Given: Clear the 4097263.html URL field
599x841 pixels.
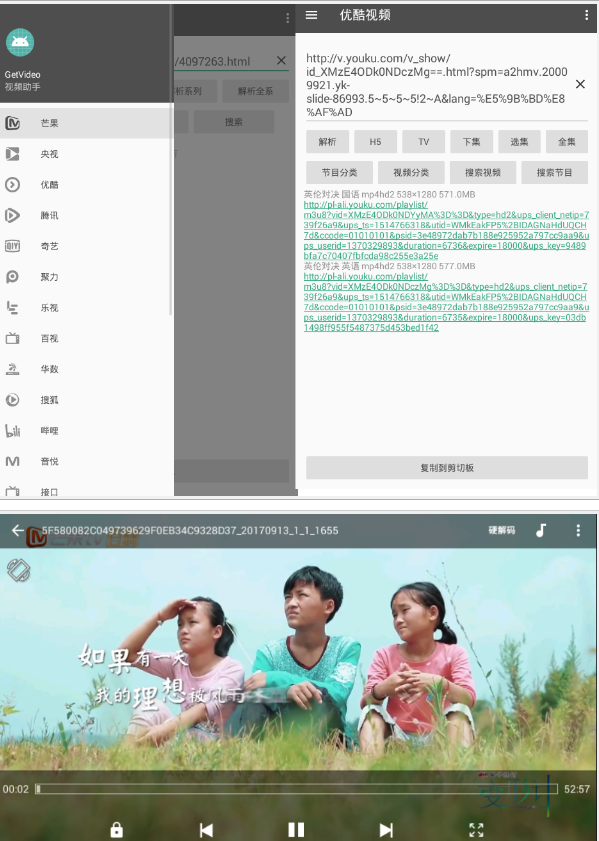Looking at the screenshot, I should 281,61.
